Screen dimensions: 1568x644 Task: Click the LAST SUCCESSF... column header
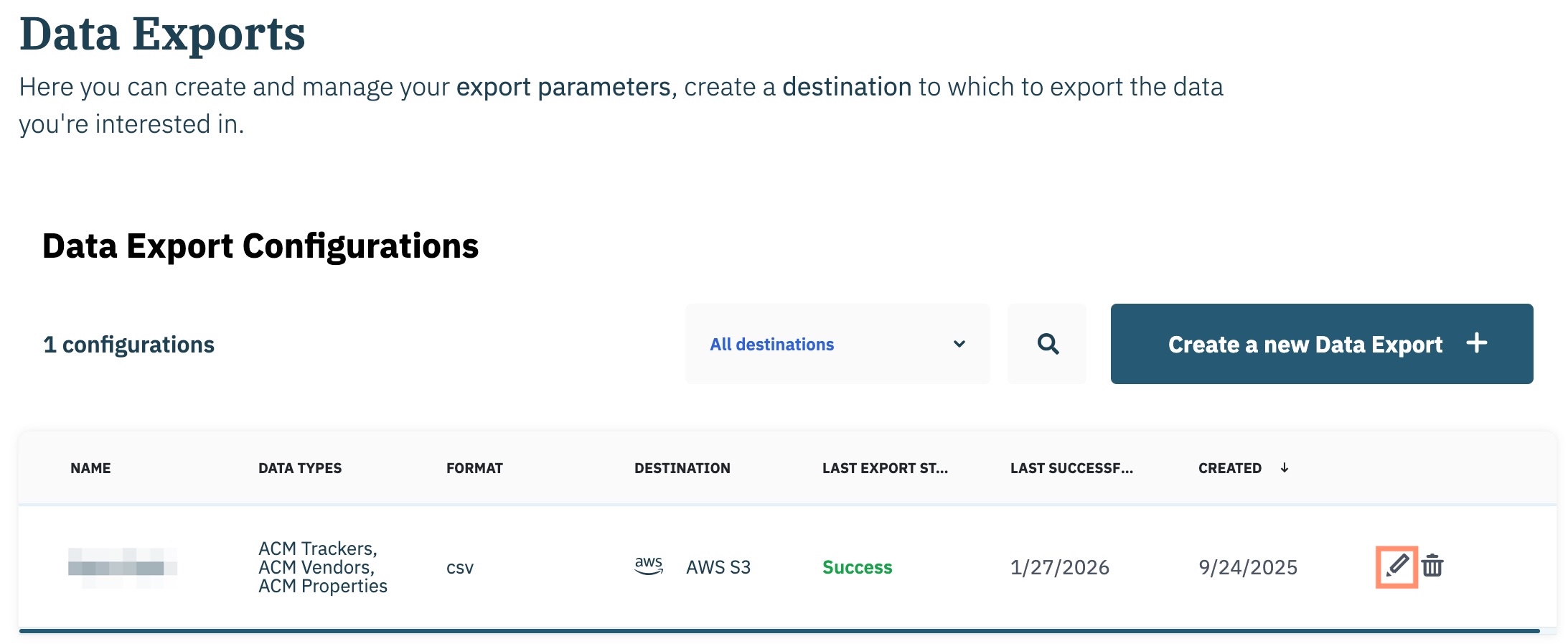coord(1071,468)
